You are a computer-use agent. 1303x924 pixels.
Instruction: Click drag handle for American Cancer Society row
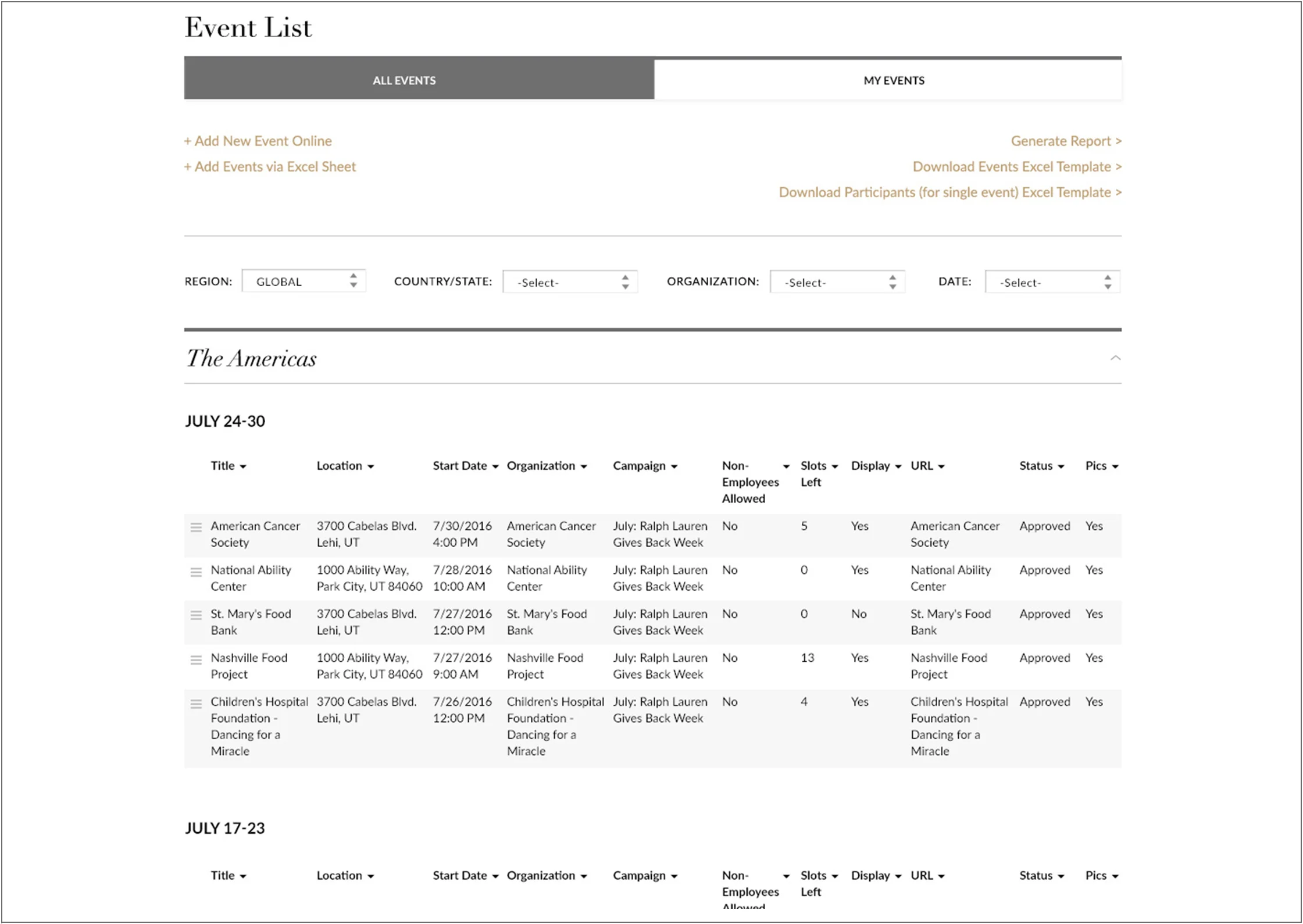[x=196, y=527]
